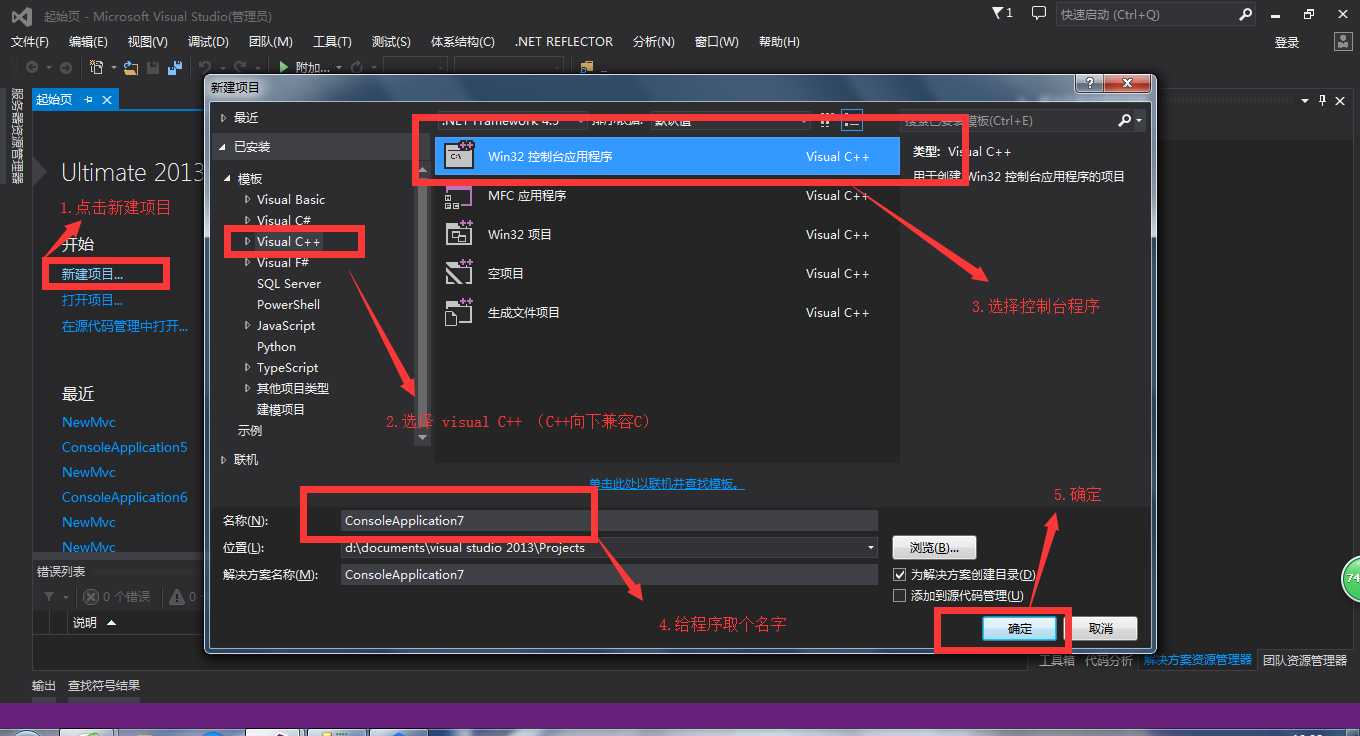Click the green Attach (附加) start button
Screen dimensions: 1360x736
pos(304,67)
